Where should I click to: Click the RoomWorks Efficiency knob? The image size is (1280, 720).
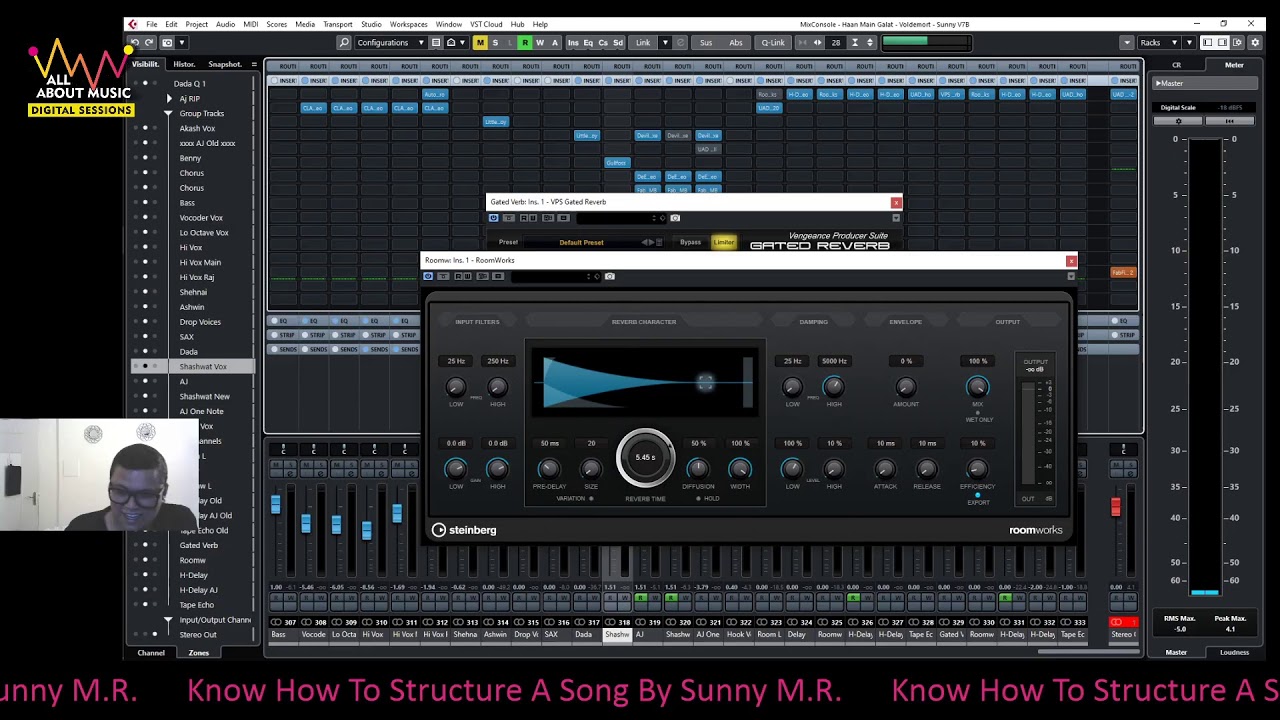[x=977, y=469]
